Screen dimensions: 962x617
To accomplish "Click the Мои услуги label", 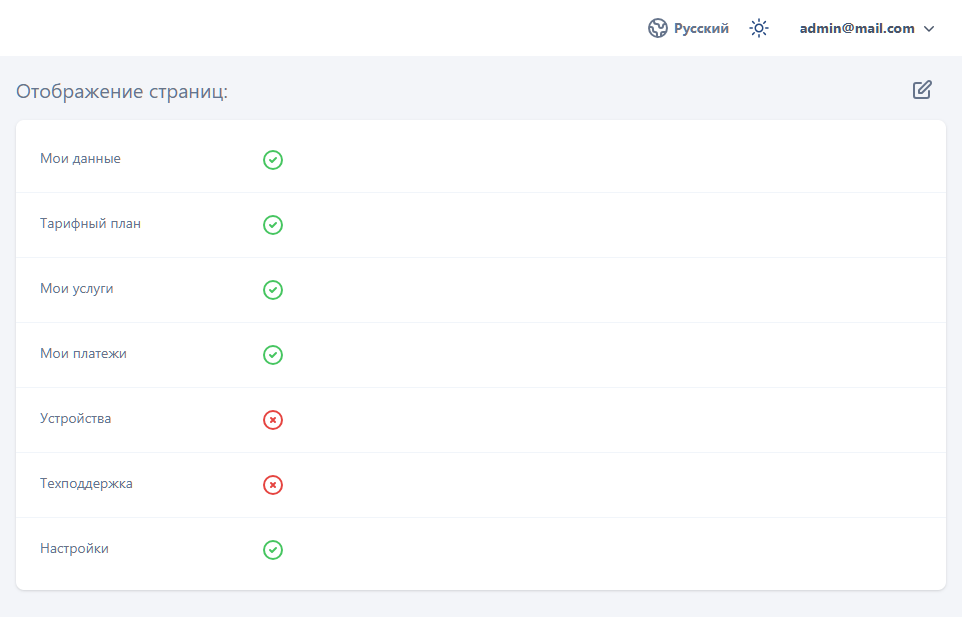I will point(77,289).
